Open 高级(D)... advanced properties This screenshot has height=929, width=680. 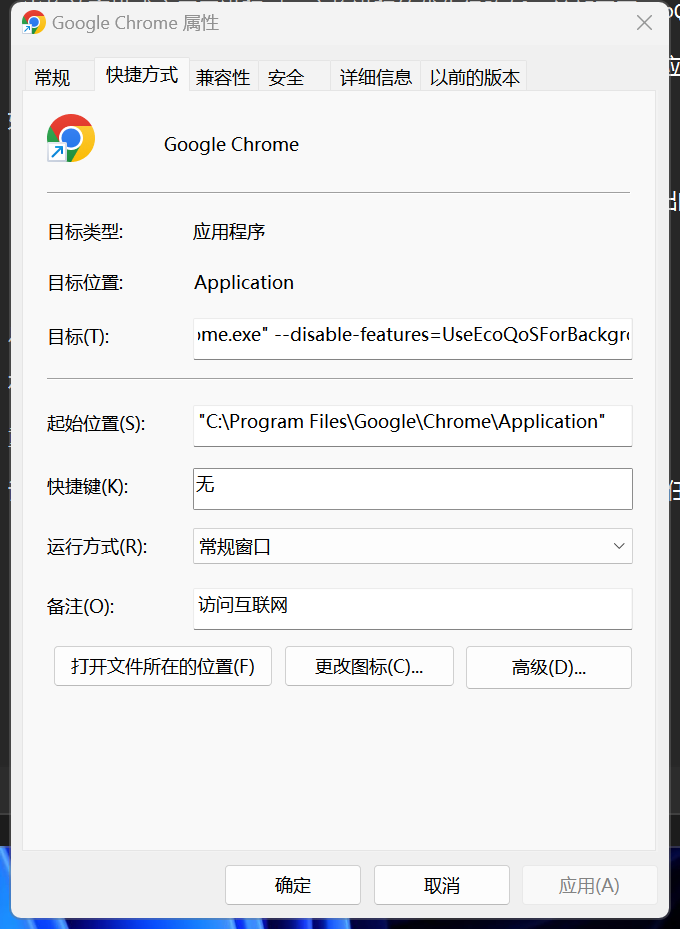(549, 667)
